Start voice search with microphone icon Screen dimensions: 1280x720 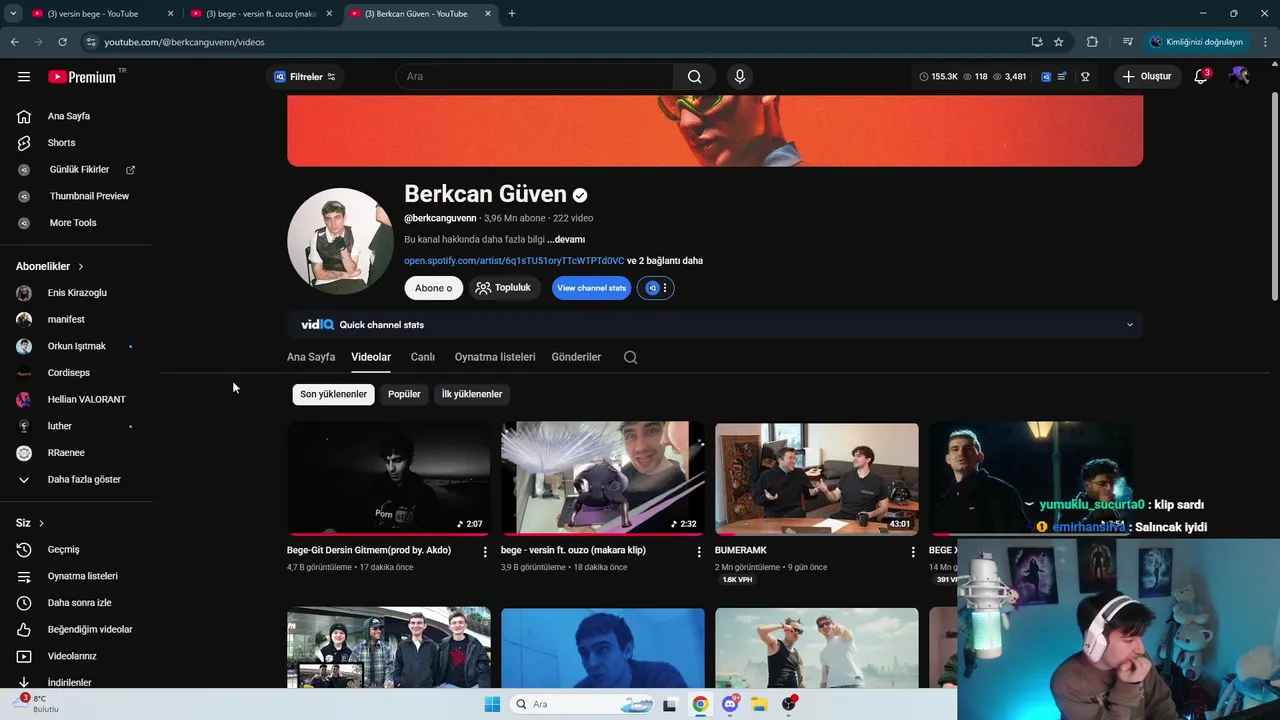[x=740, y=77]
